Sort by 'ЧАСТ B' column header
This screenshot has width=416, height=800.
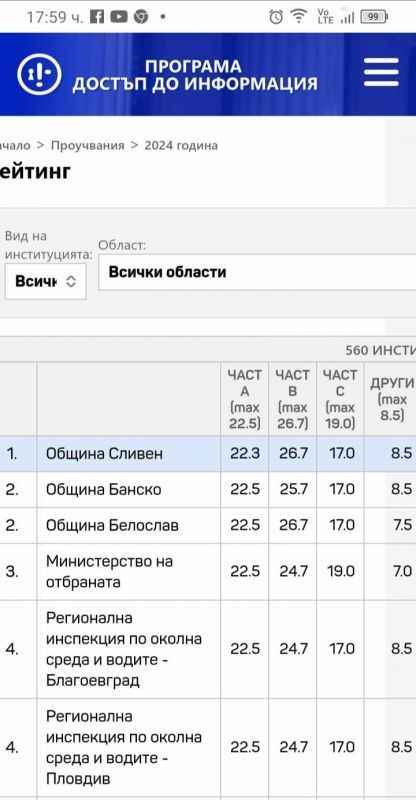292,399
